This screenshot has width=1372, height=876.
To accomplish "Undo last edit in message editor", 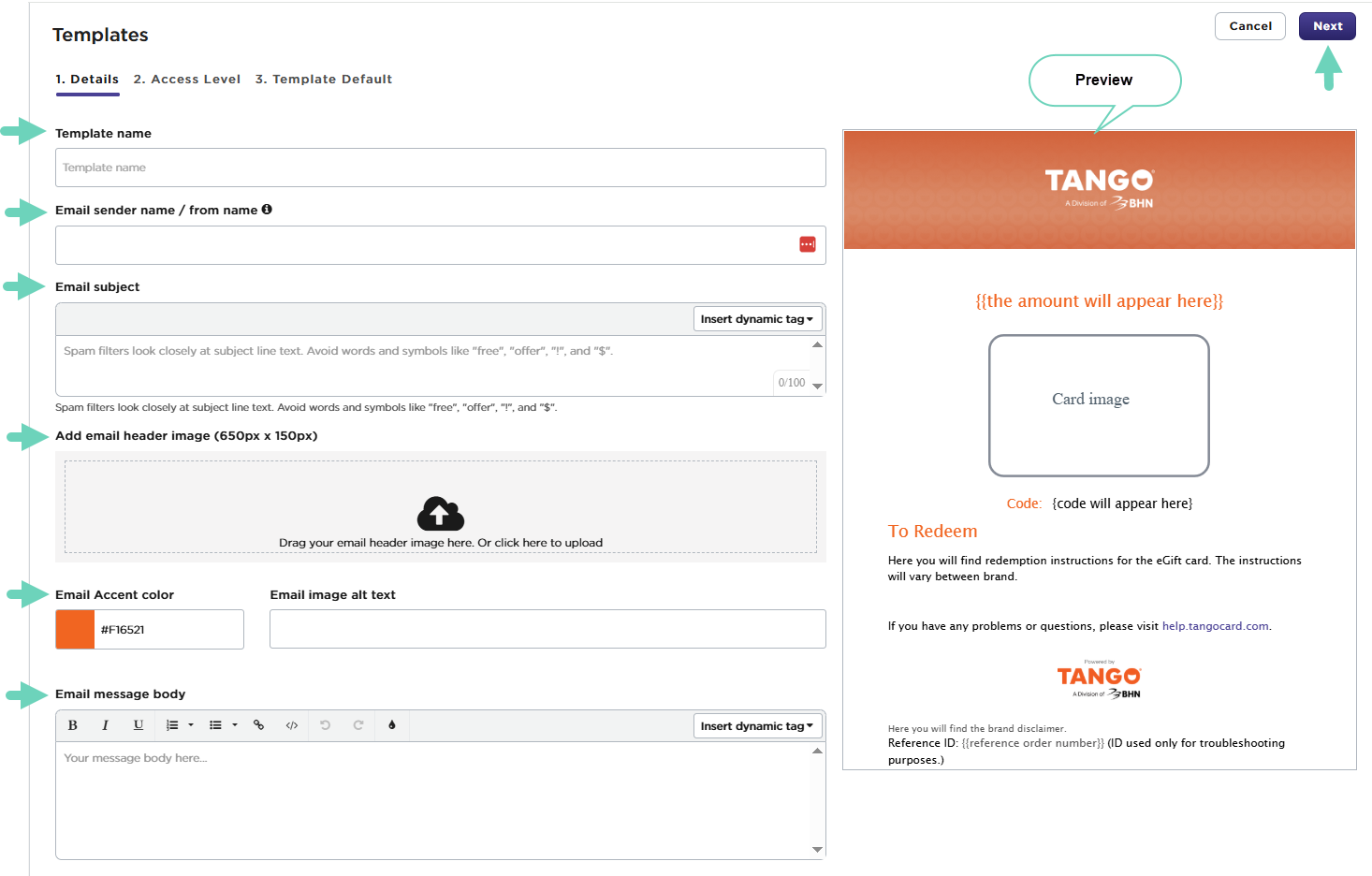I will (326, 725).
